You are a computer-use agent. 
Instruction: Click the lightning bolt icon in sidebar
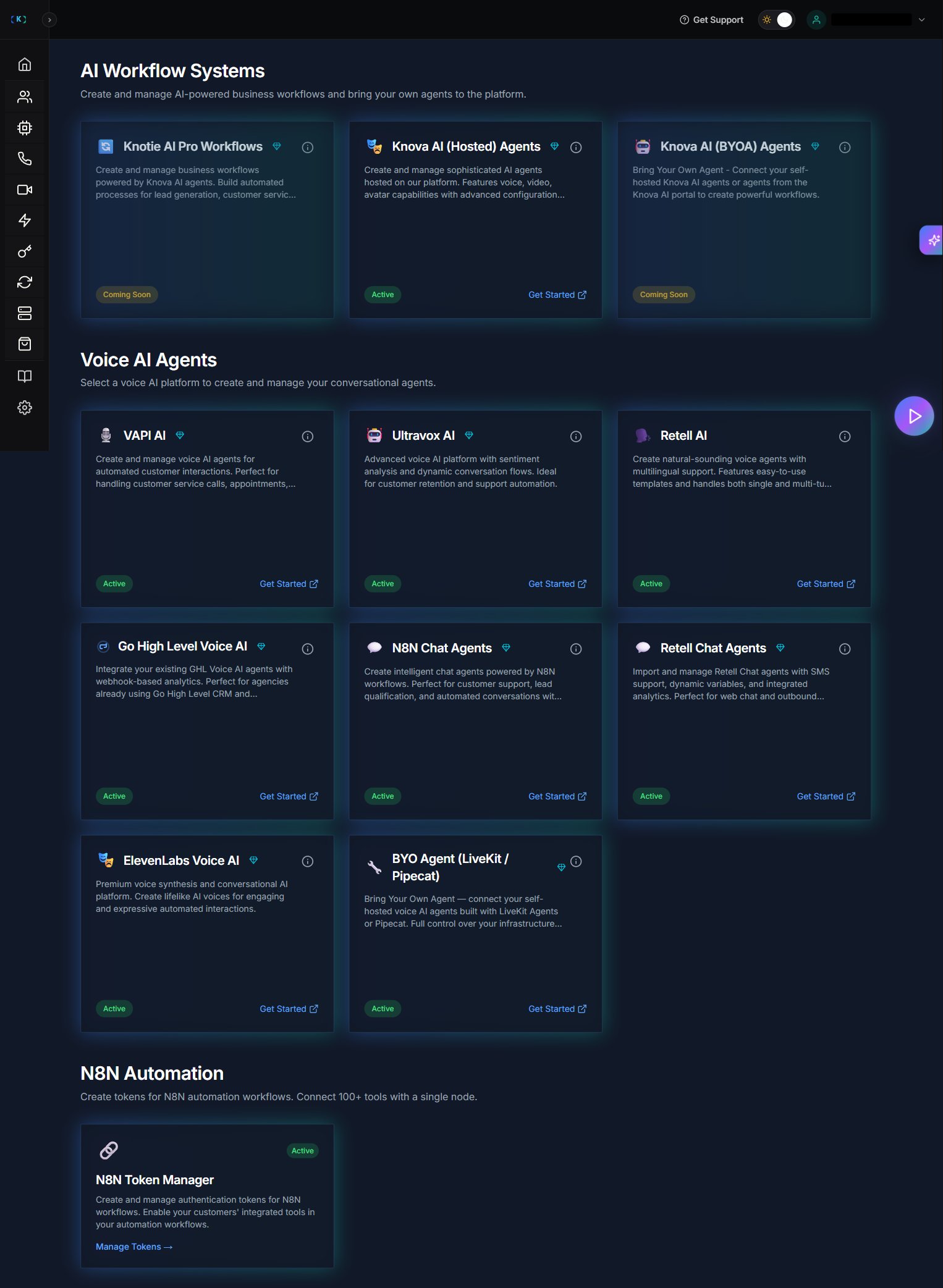[25, 221]
